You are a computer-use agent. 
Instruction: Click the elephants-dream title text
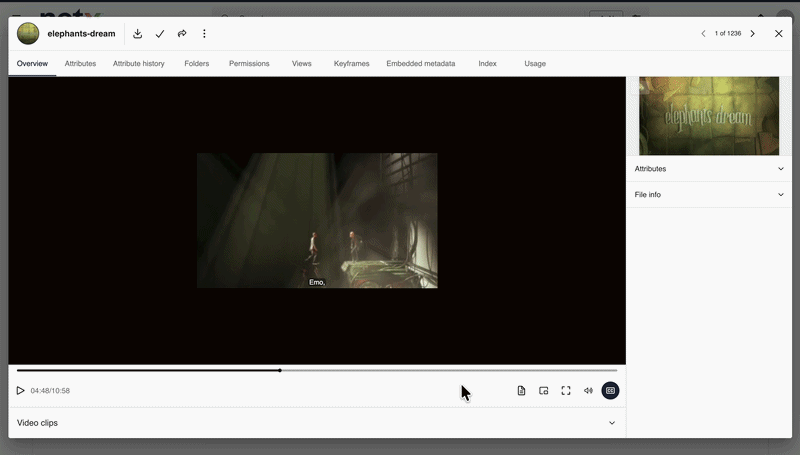[x=81, y=34]
